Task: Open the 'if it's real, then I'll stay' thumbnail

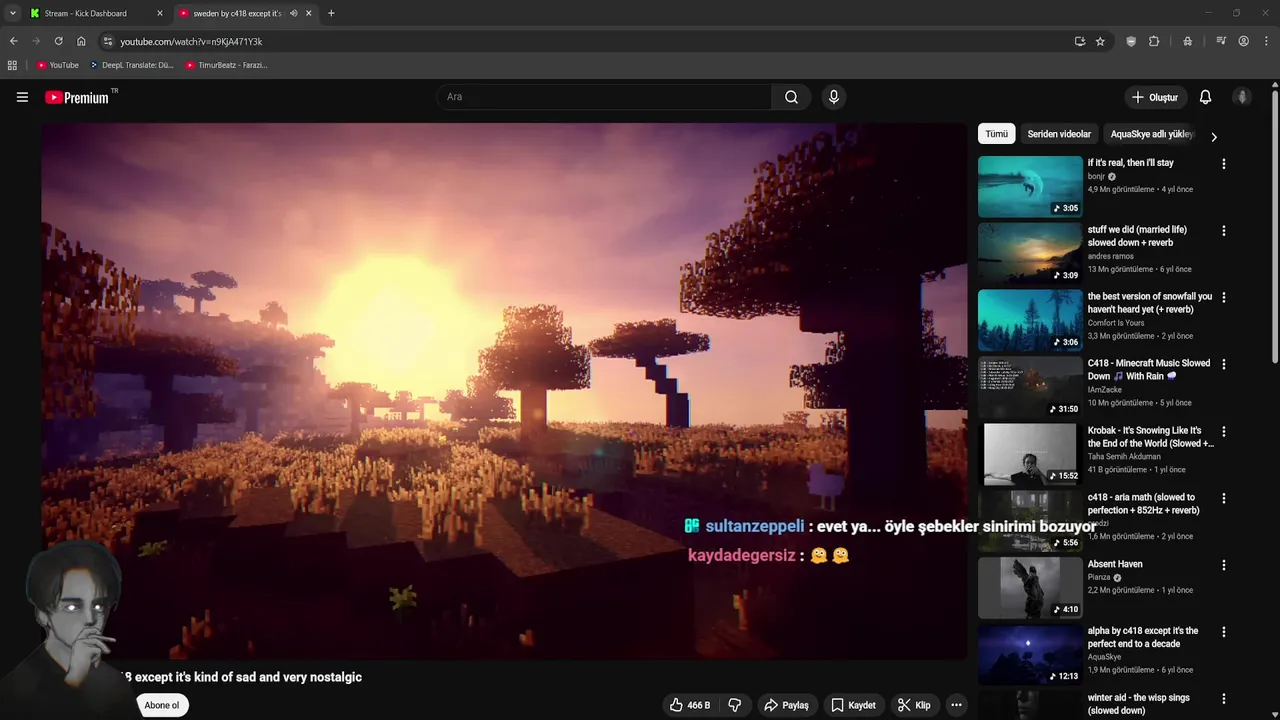Action: (x=1030, y=186)
